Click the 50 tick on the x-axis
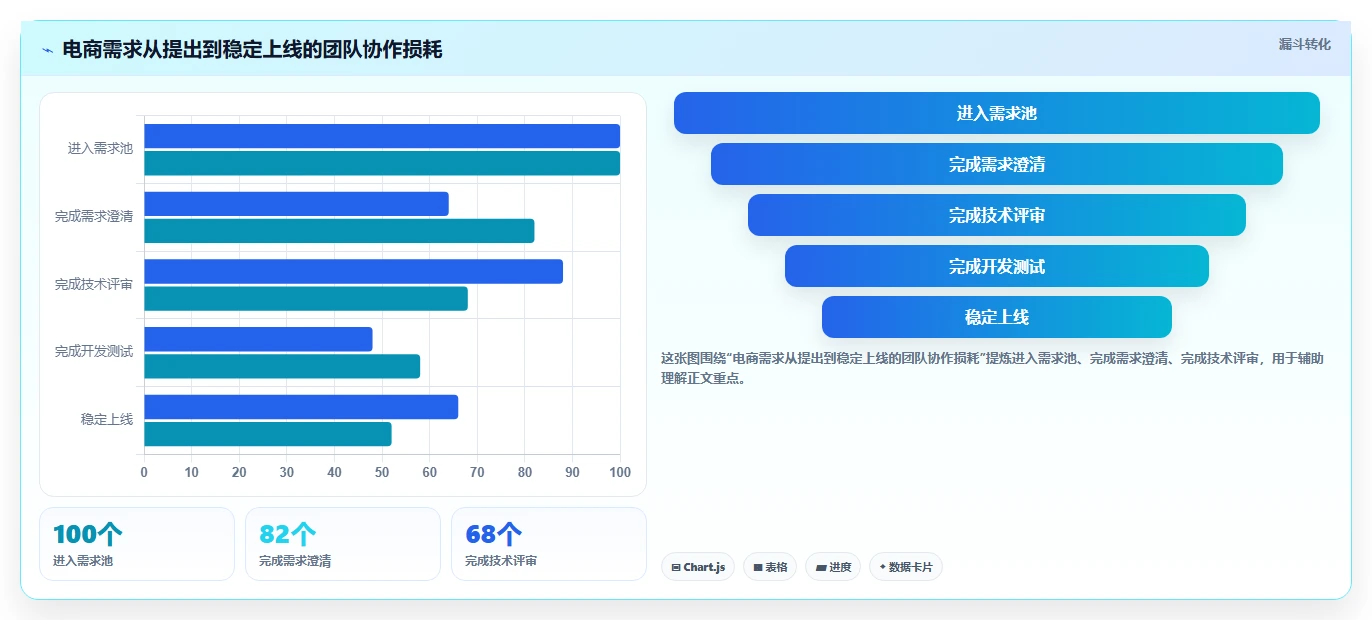The width and height of the screenshot is (1372, 620). pos(382,472)
